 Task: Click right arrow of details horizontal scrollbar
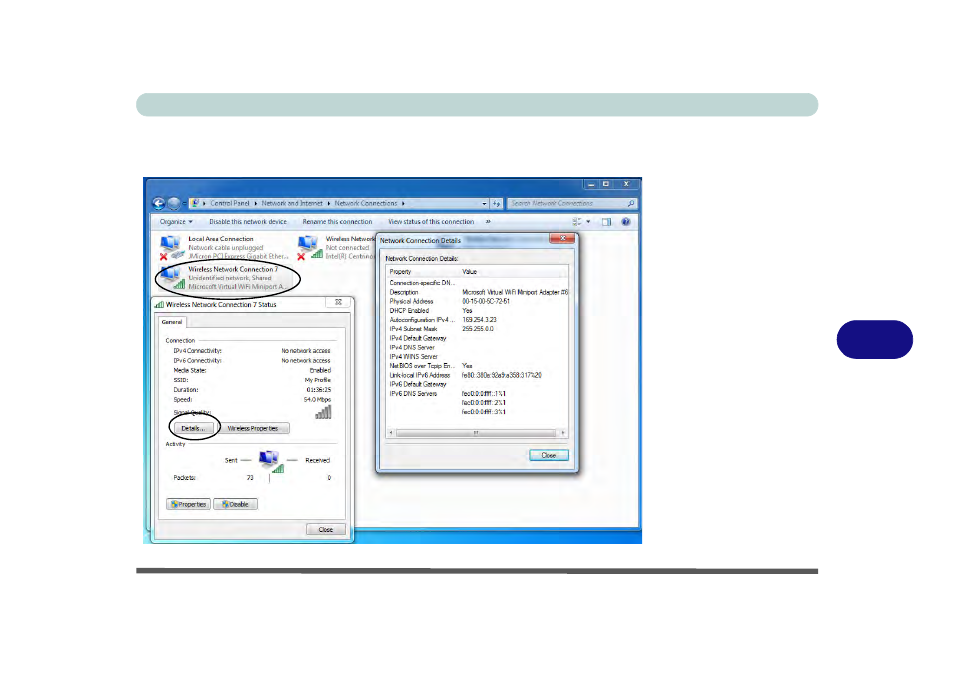point(563,433)
